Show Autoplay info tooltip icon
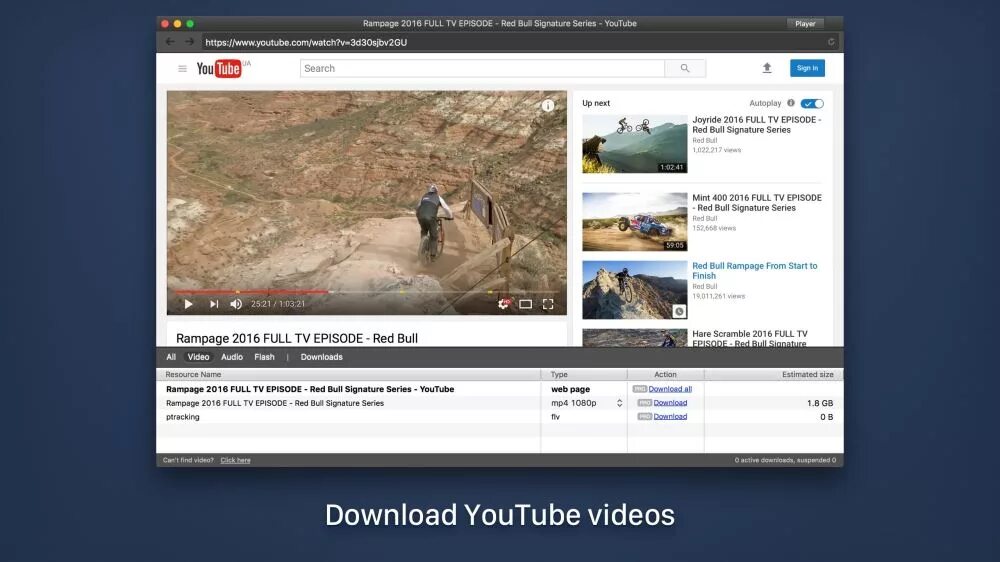The height and width of the screenshot is (562, 1000). [x=791, y=103]
